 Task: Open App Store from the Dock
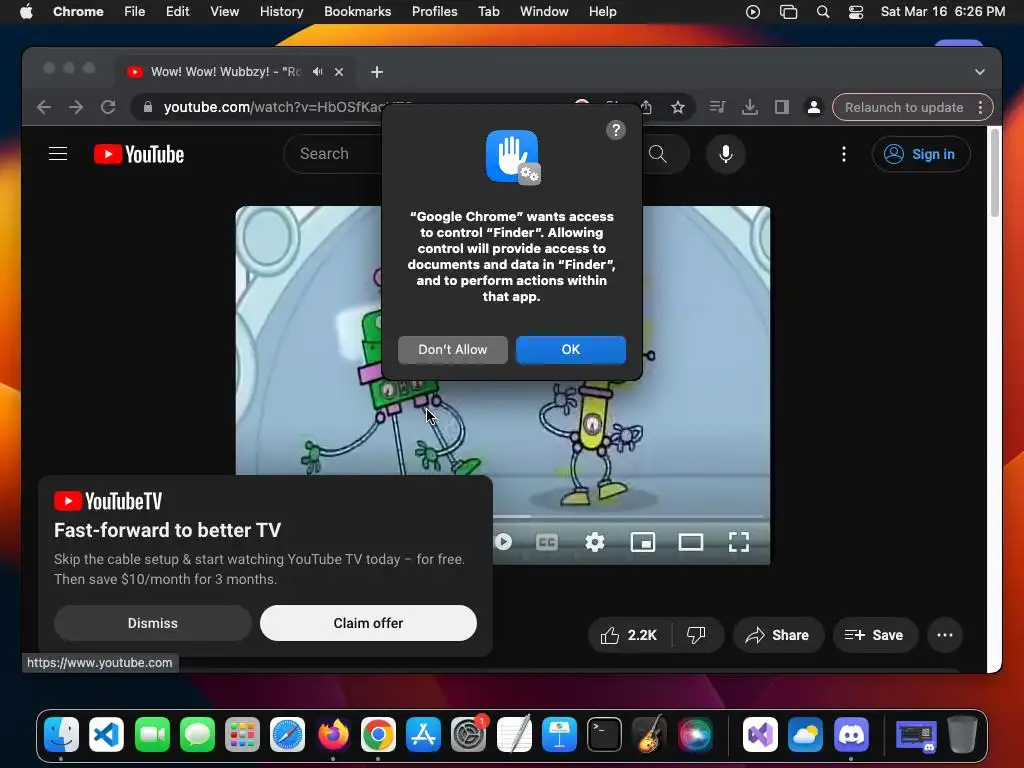pos(423,735)
